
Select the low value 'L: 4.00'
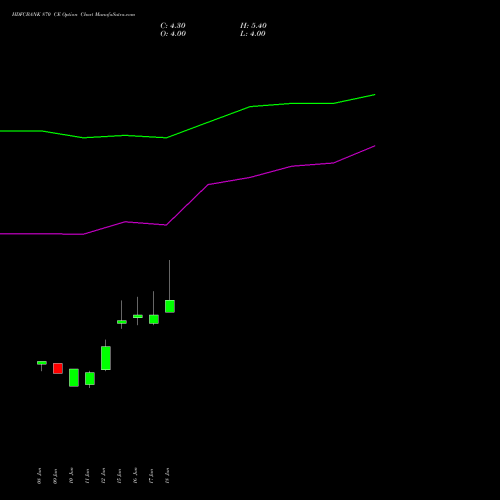(x=253, y=34)
